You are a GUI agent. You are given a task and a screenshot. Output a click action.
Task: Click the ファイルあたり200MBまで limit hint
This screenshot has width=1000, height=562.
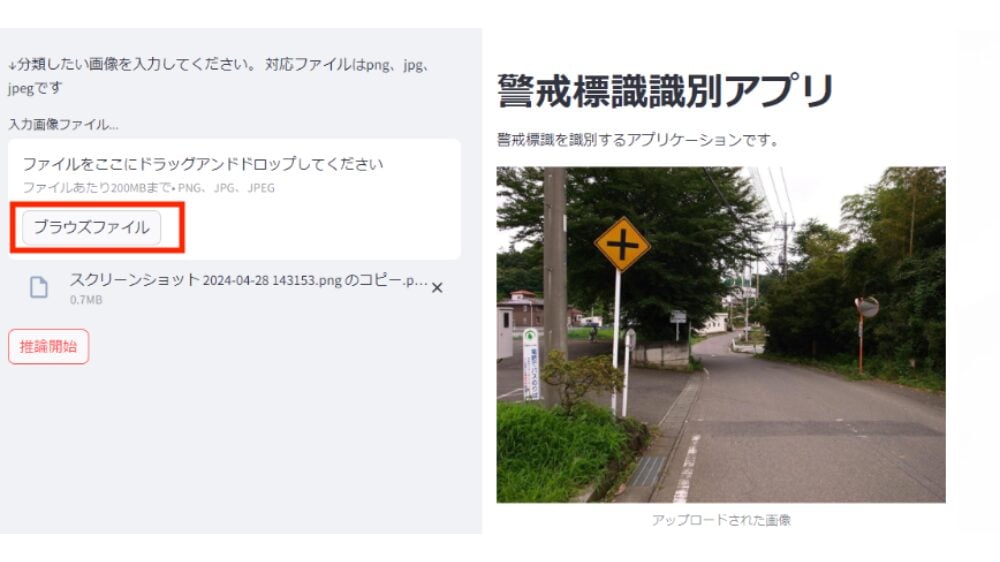(149, 188)
